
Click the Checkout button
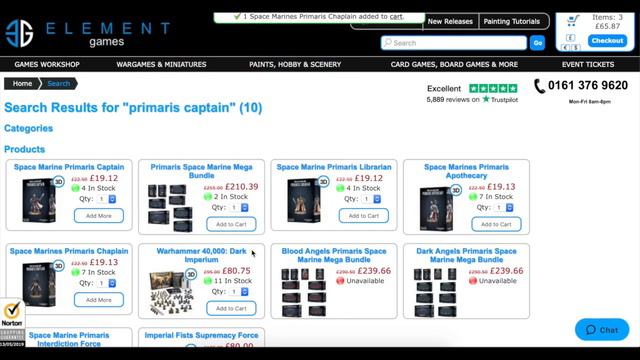(607, 40)
